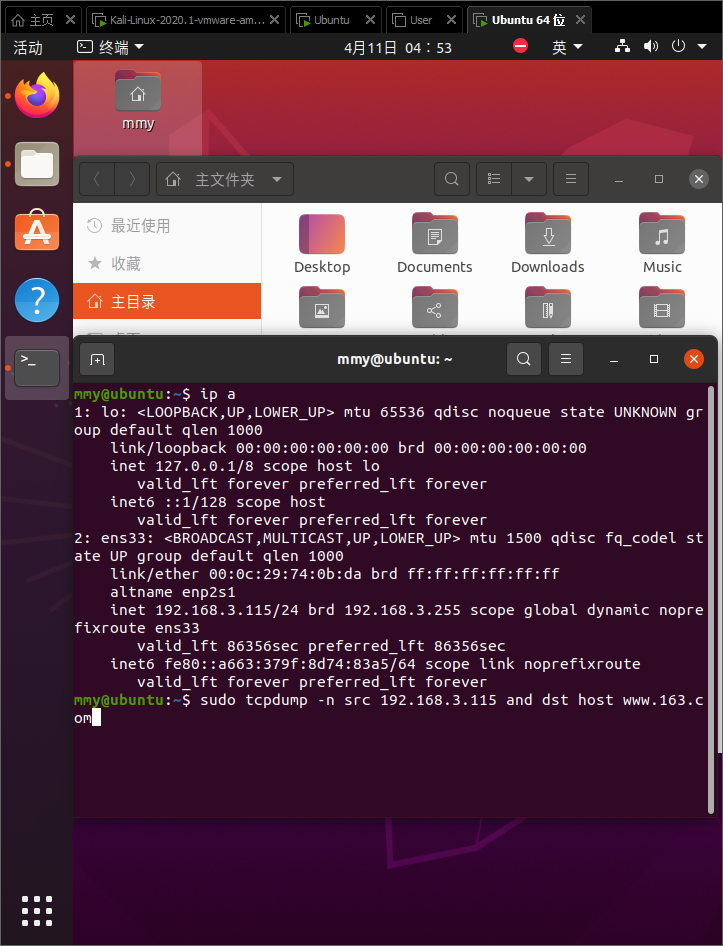Open hamburger menu in Files window

click(x=571, y=179)
